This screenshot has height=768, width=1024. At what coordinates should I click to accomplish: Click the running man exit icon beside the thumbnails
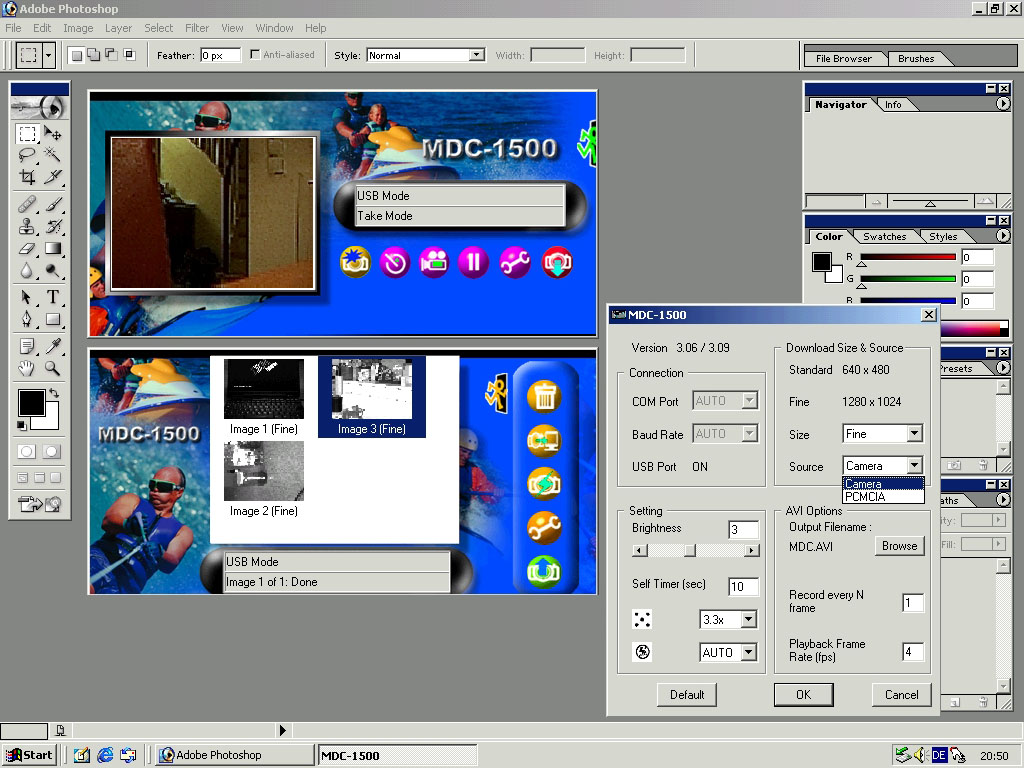click(496, 392)
